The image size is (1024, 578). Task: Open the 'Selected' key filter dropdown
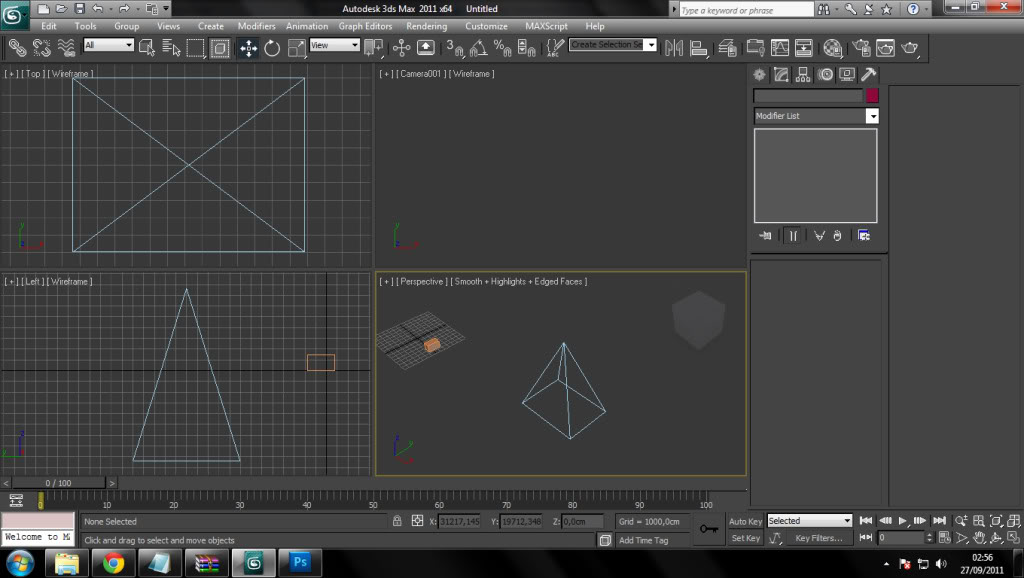coord(809,521)
